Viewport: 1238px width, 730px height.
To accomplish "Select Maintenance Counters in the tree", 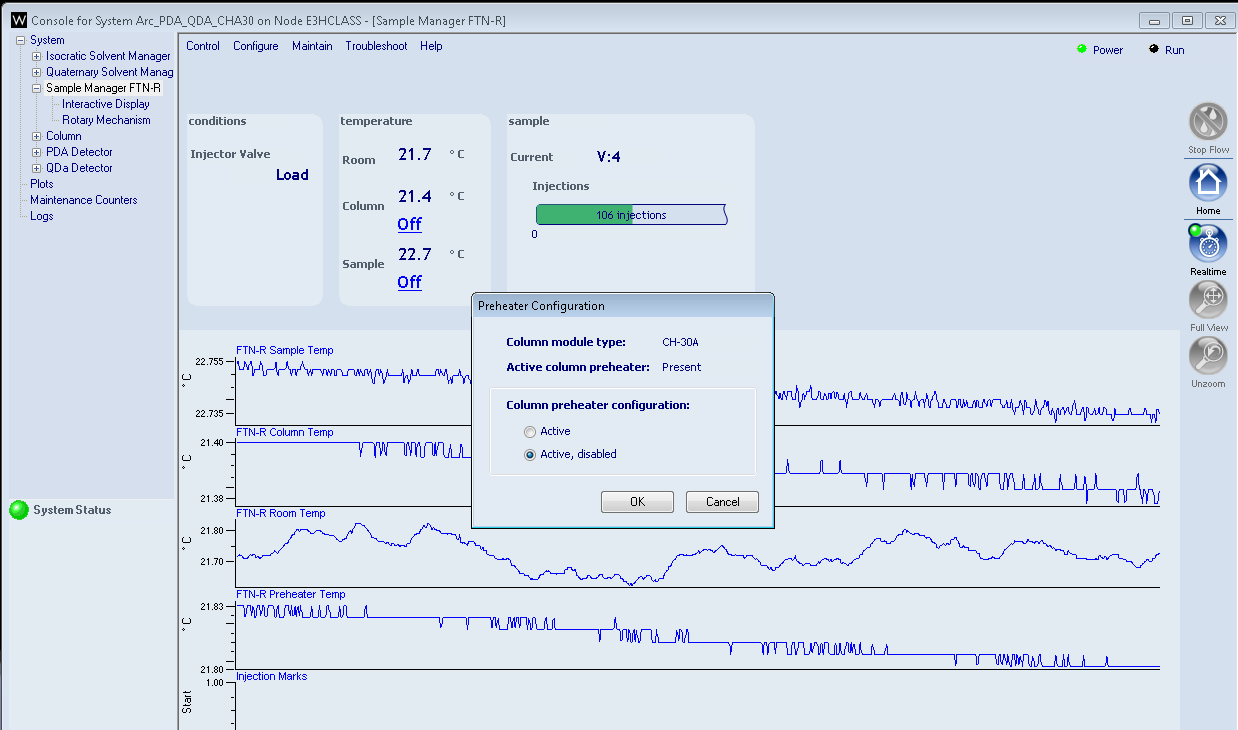I will coord(84,200).
